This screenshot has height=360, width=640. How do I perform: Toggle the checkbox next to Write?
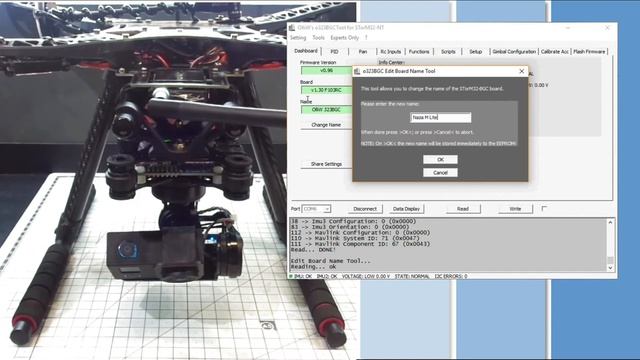click(x=544, y=209)
